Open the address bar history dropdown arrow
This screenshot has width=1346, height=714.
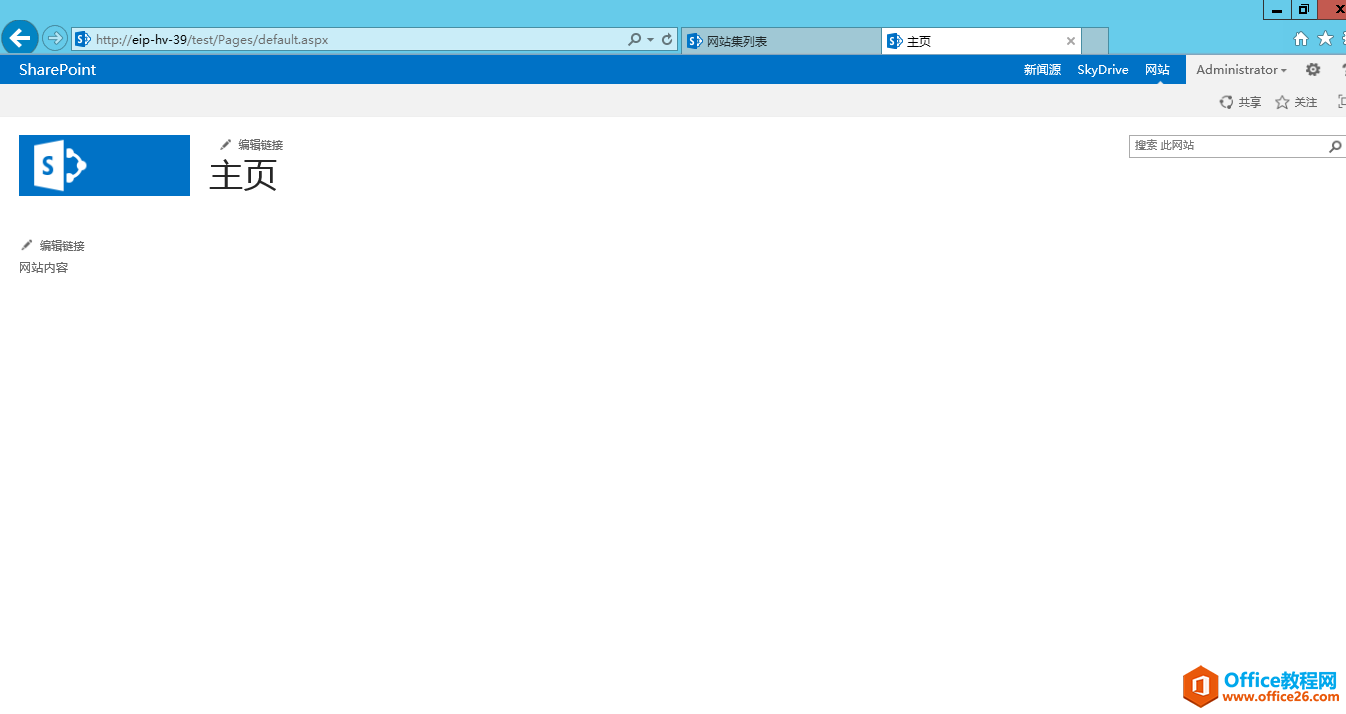tap(651, 40)
